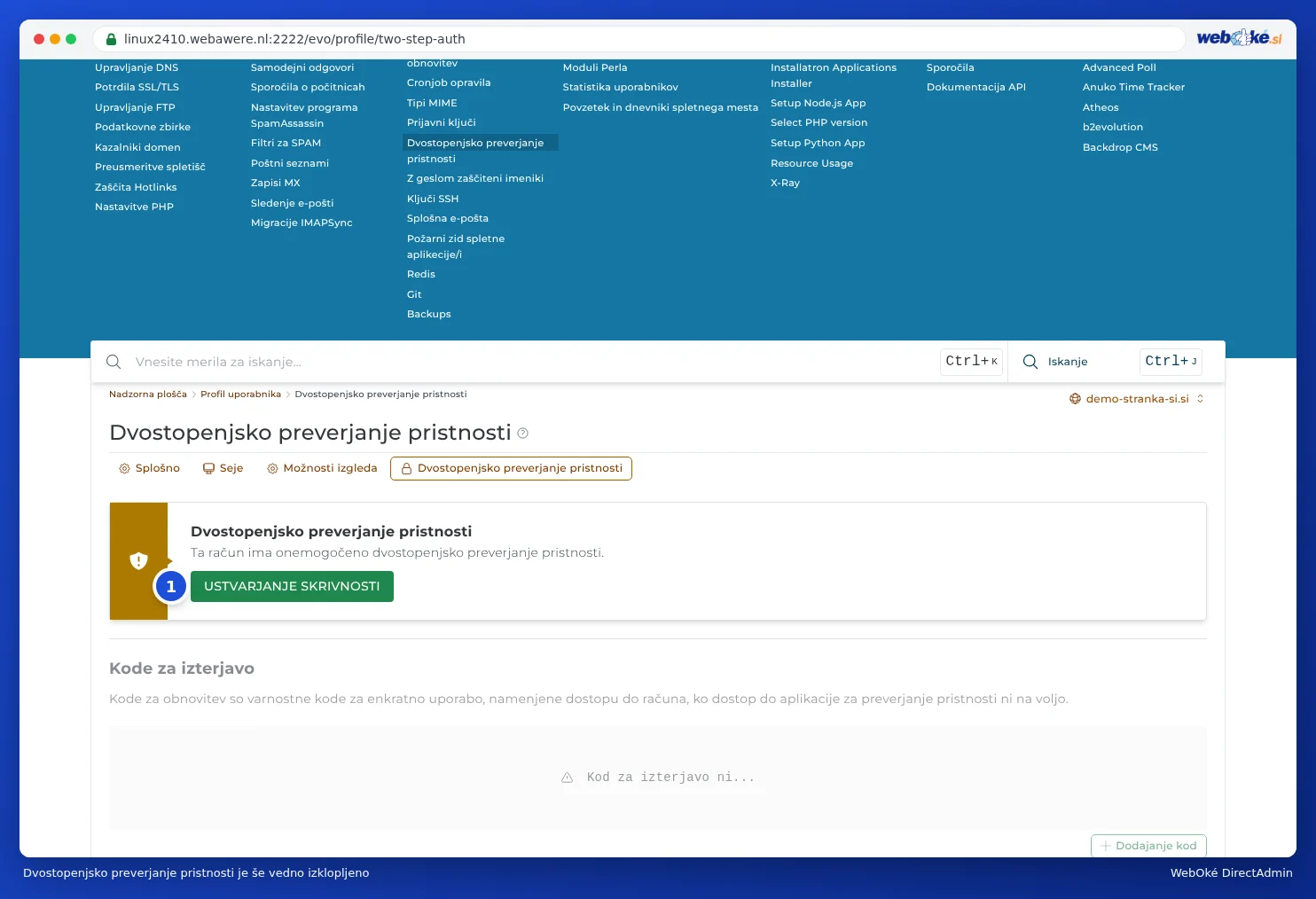The width and height of the screenshot is (1316, 899).
Task: Open Cronjob opravila menu link
Action: pyautogui.click(x=449, y=82)
